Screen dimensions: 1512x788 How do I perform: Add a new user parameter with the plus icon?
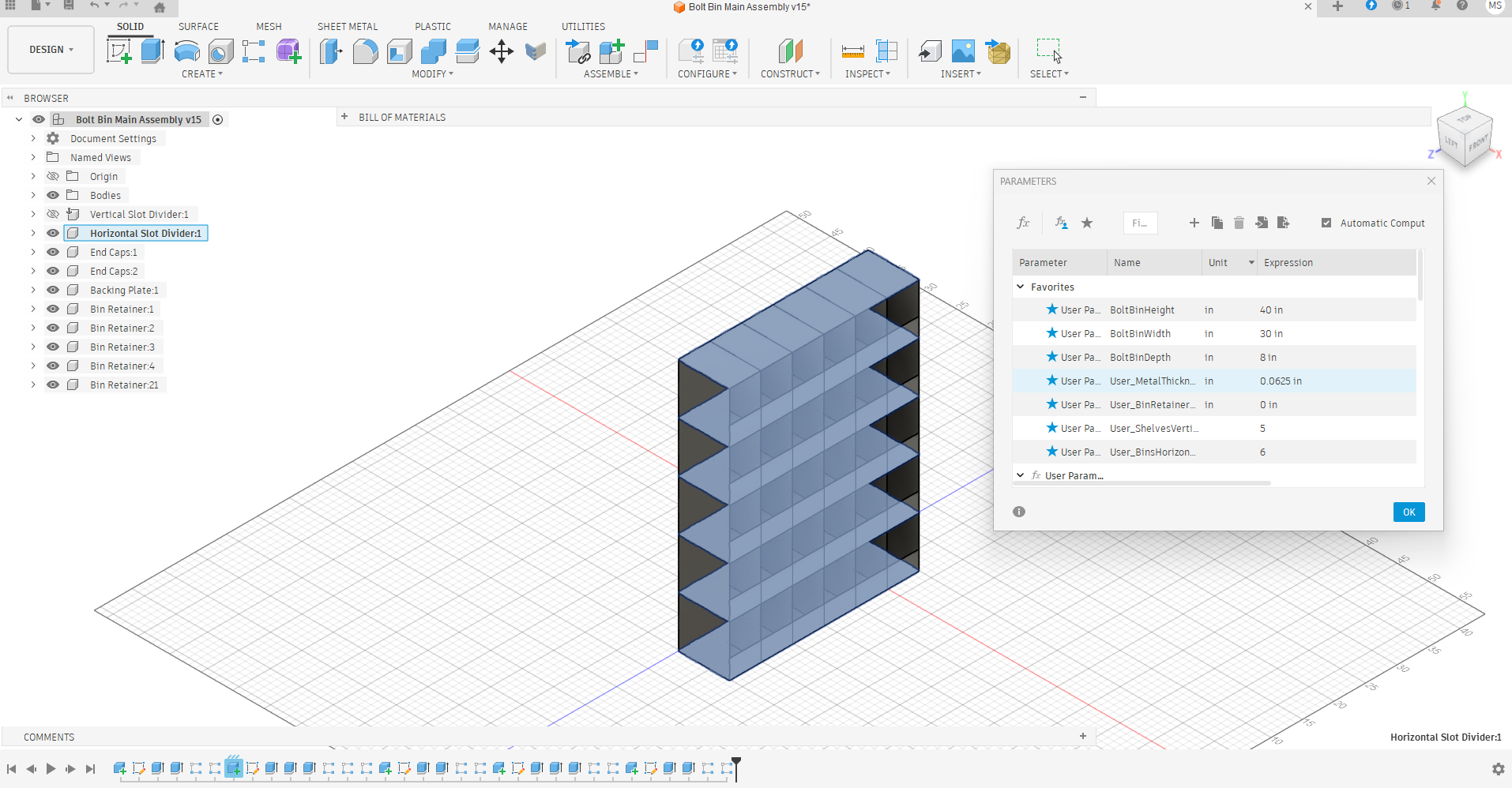(1194, 223)
